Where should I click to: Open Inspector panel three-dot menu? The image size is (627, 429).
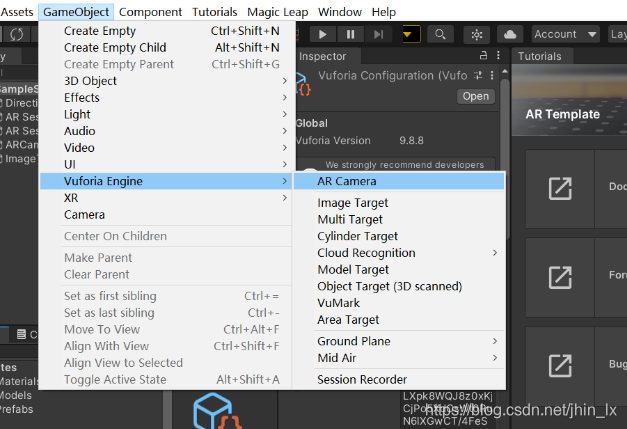(498, 55)
